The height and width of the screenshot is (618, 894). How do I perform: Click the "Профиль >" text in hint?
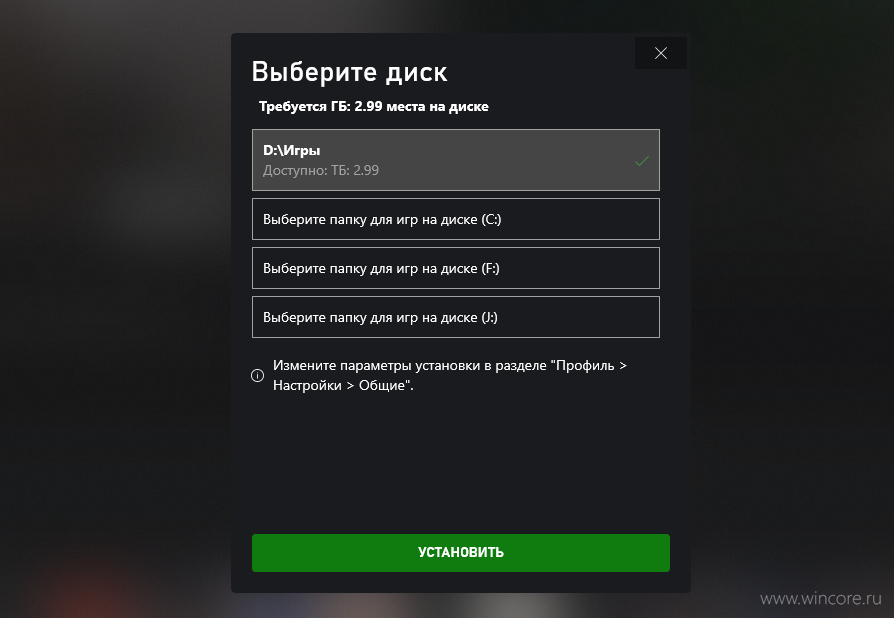pos(591,365)
